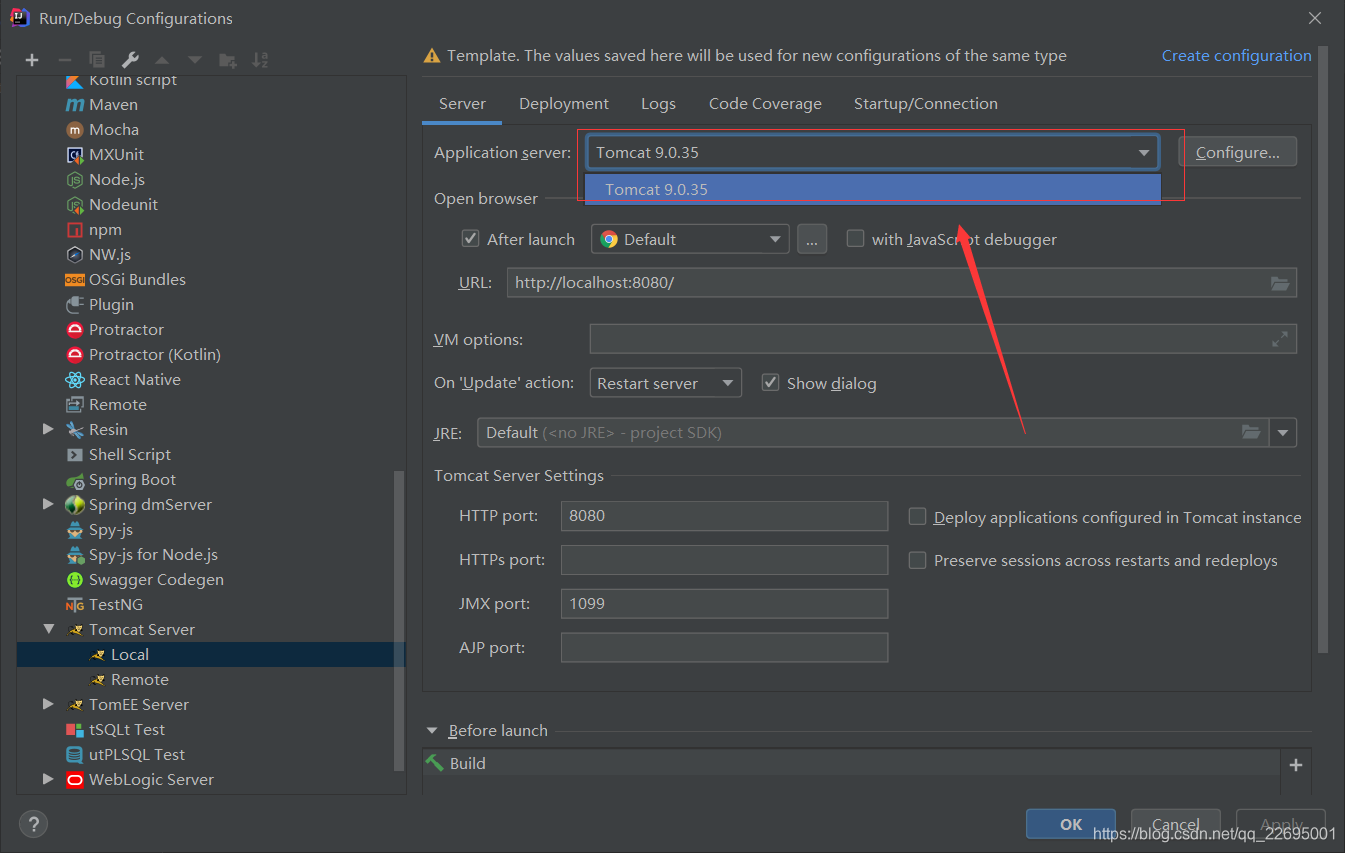
Task: Select the Spring Boot template icon
Action: point(75,480)
